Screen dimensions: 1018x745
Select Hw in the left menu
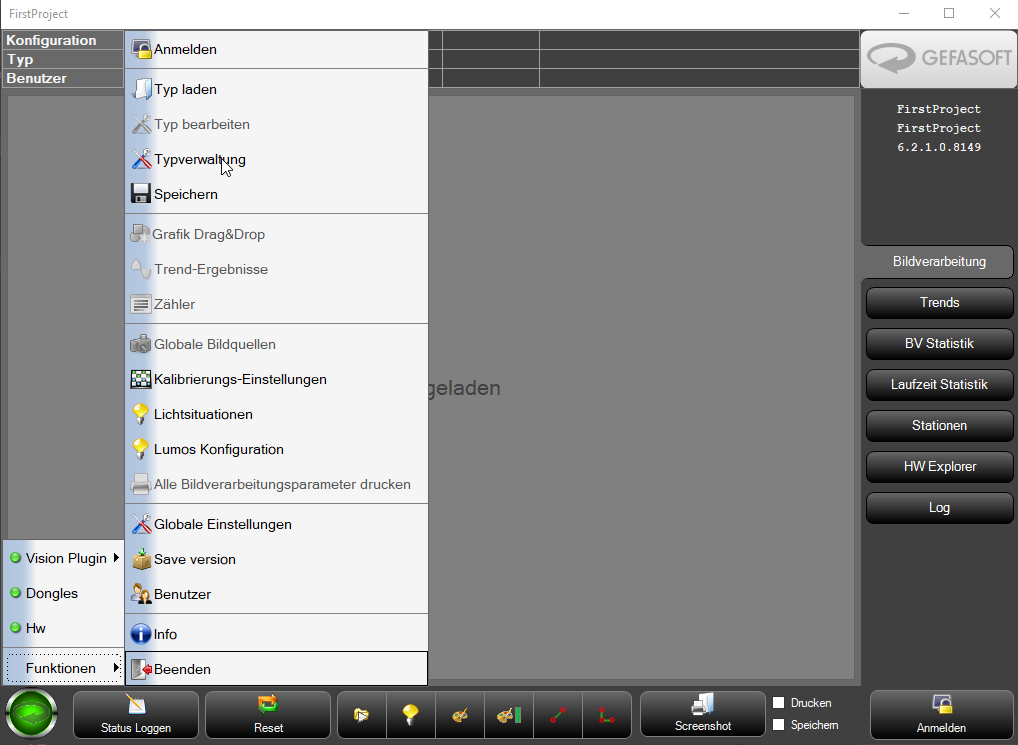[x=64, y=628]
